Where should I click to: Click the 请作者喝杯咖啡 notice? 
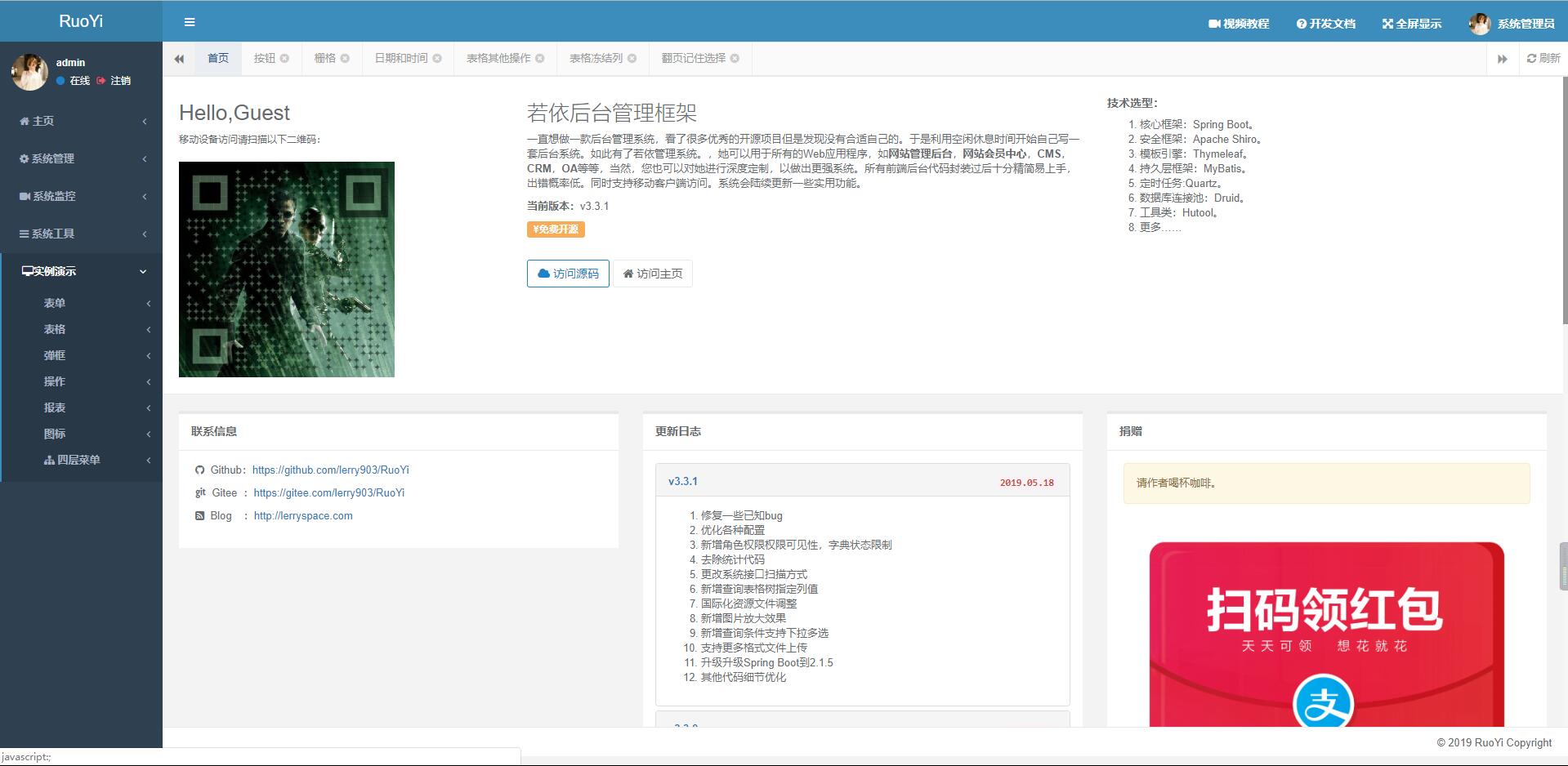pyautogui.click(x=1327, y=483)
